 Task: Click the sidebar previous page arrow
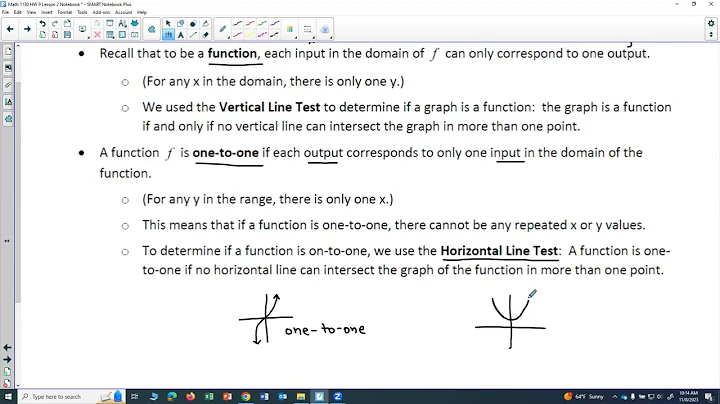tap(7, 348)
